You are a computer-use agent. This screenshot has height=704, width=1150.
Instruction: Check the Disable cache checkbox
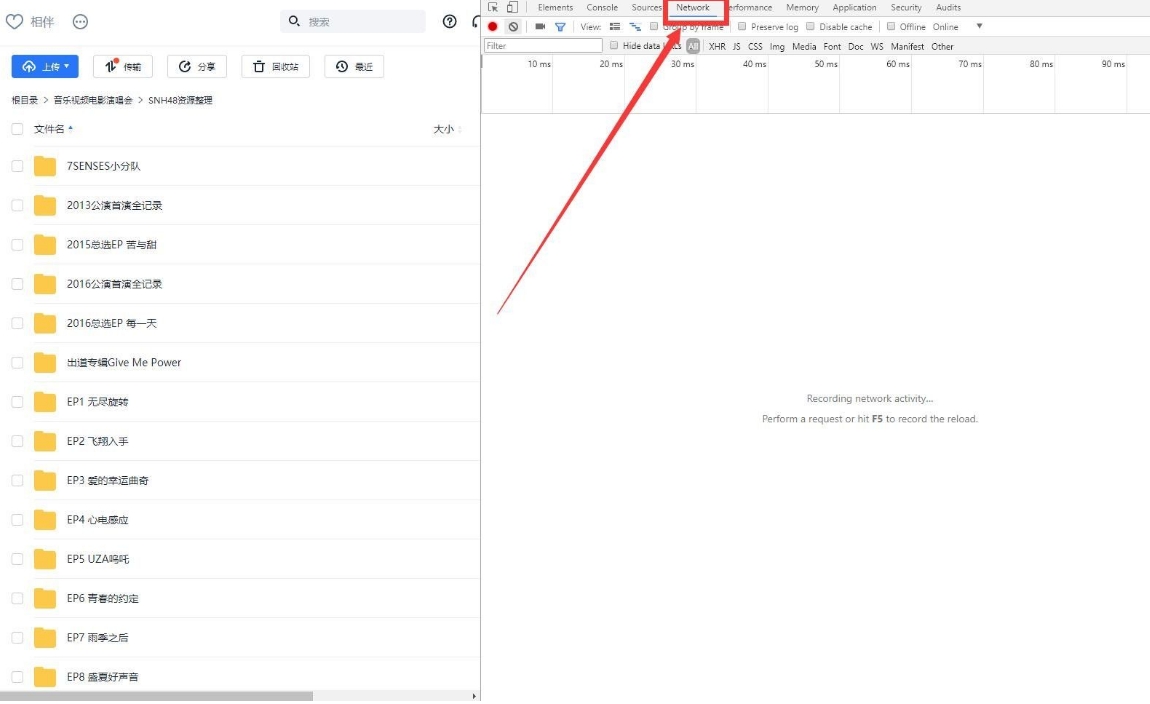coord(810,27)
